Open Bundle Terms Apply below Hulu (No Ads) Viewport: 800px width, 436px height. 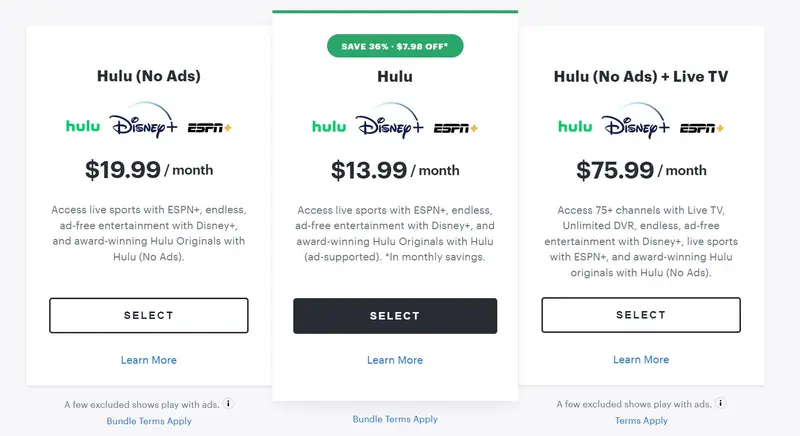pyautogui.click(x=149, y=421)
